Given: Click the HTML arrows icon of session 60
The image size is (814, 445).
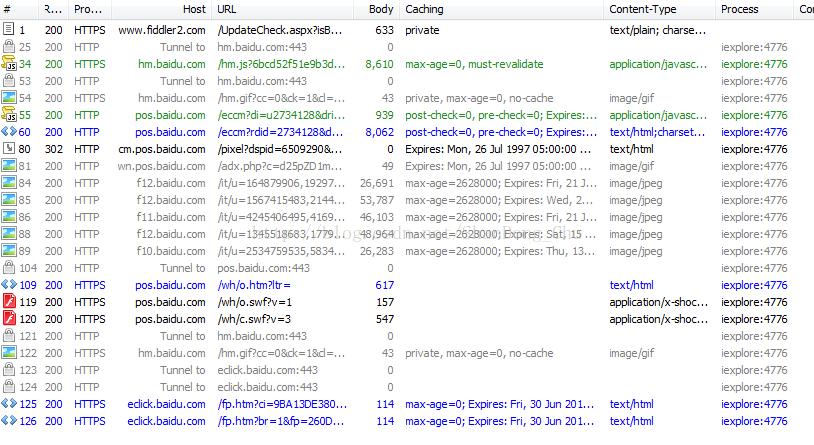Looking at the screenshot, I should click(9, 131).
